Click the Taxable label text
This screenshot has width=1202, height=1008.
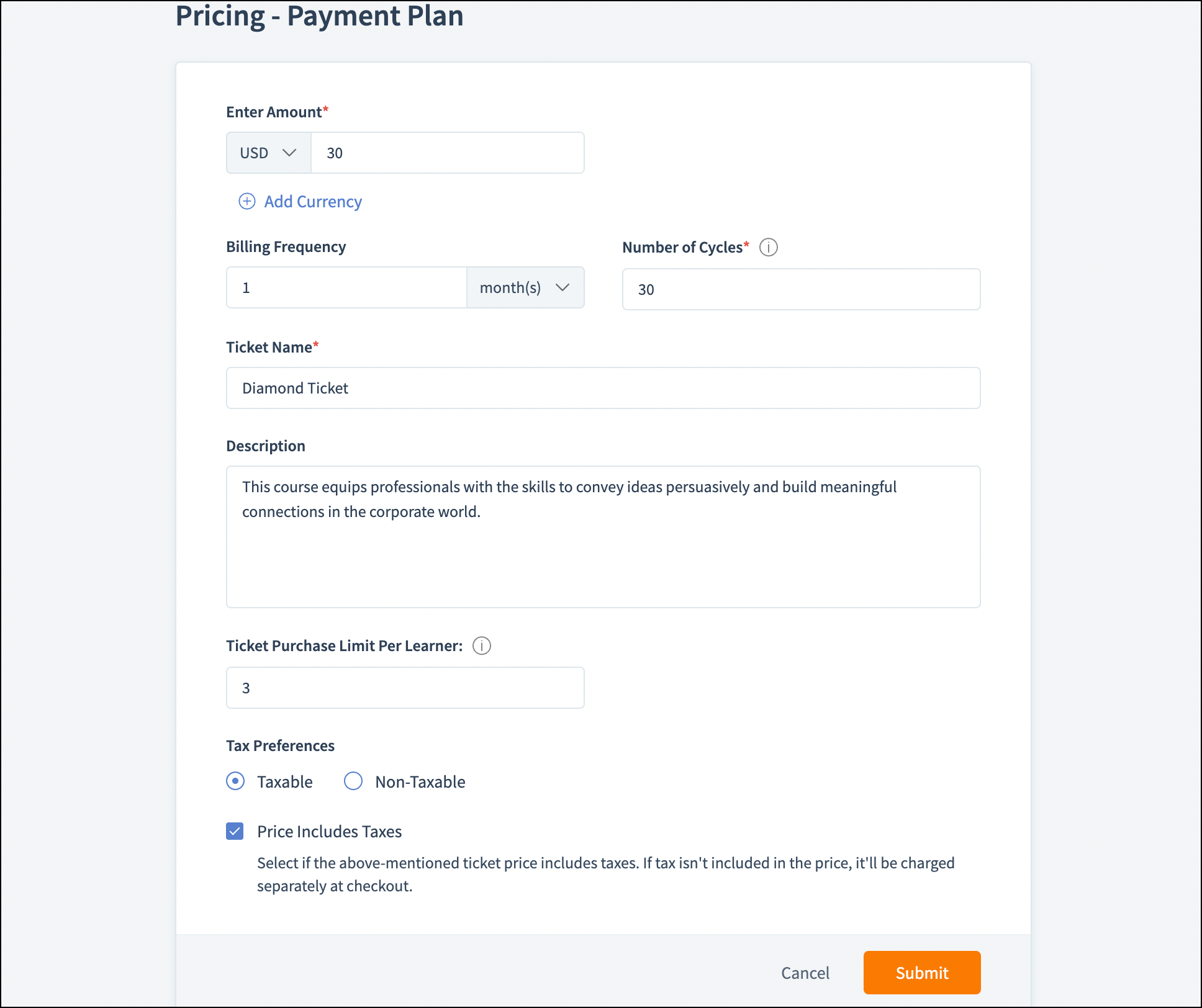[285, 782]
